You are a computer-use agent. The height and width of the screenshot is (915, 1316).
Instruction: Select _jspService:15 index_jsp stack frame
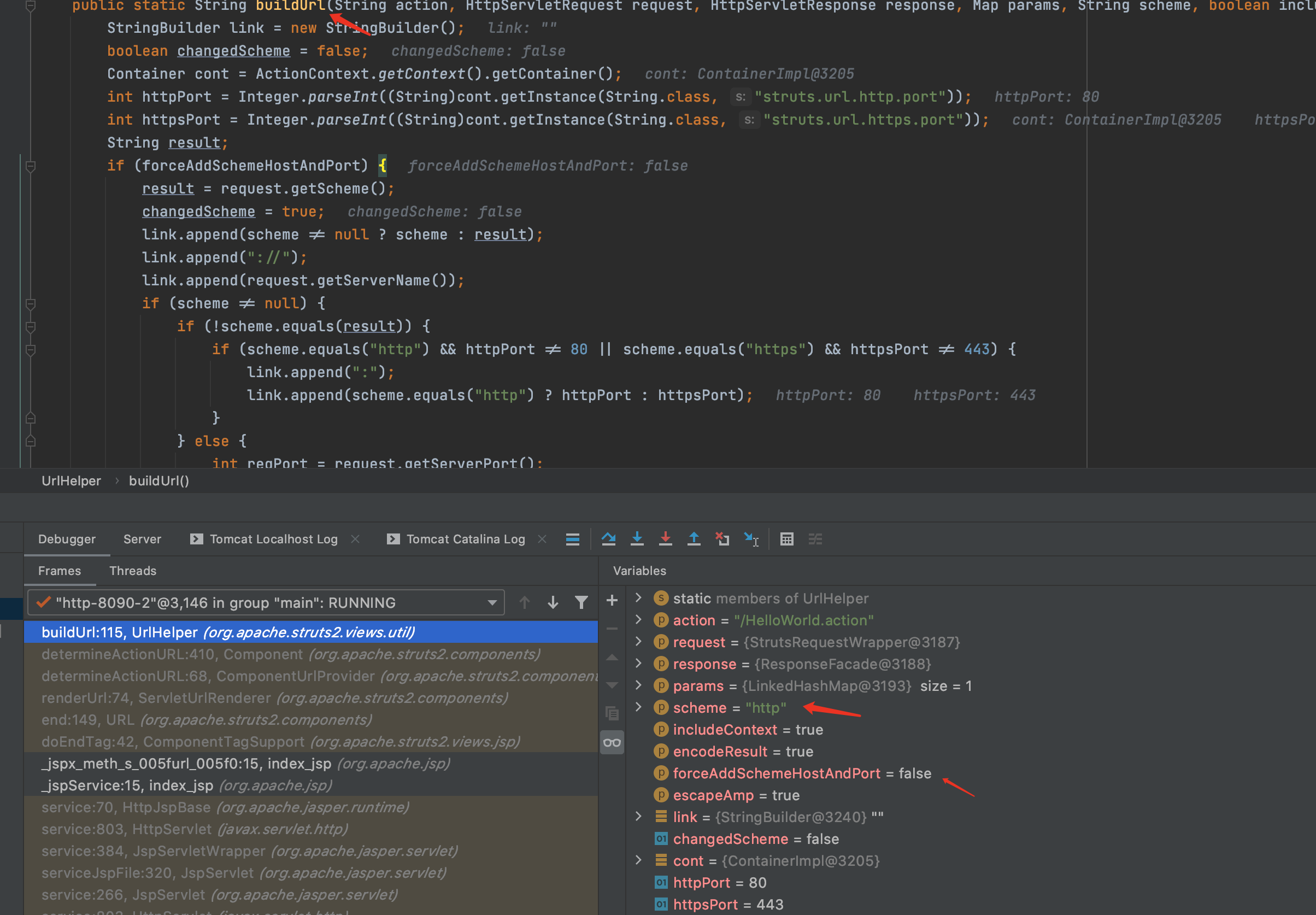pyautogui.click(x=310, y=785)
